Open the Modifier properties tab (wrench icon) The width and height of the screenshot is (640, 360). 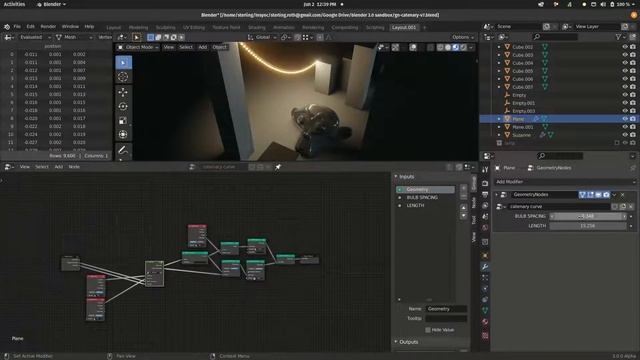[485, 267]
